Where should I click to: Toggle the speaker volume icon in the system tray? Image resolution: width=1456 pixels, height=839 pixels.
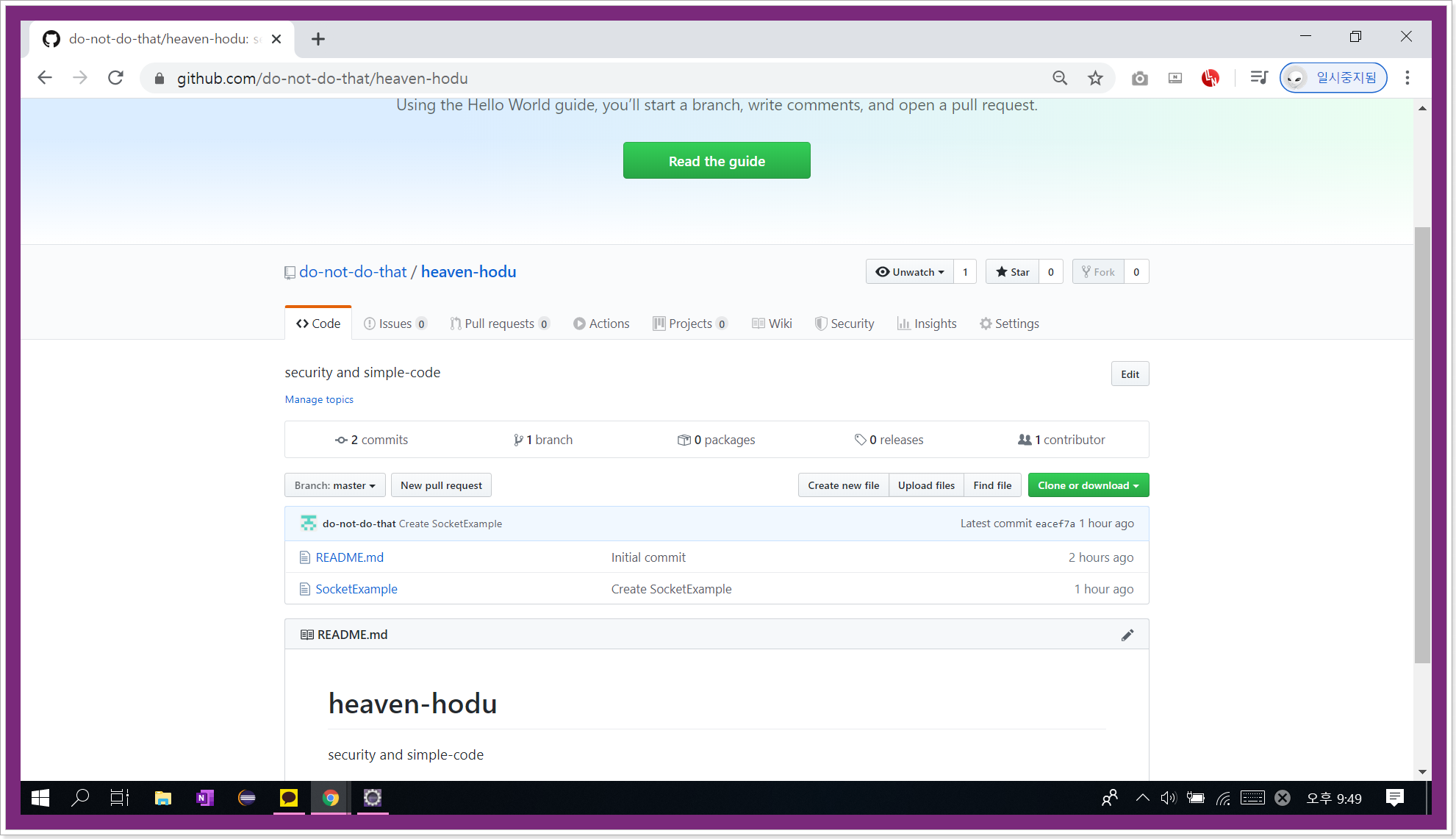[x=1168, y=798]
